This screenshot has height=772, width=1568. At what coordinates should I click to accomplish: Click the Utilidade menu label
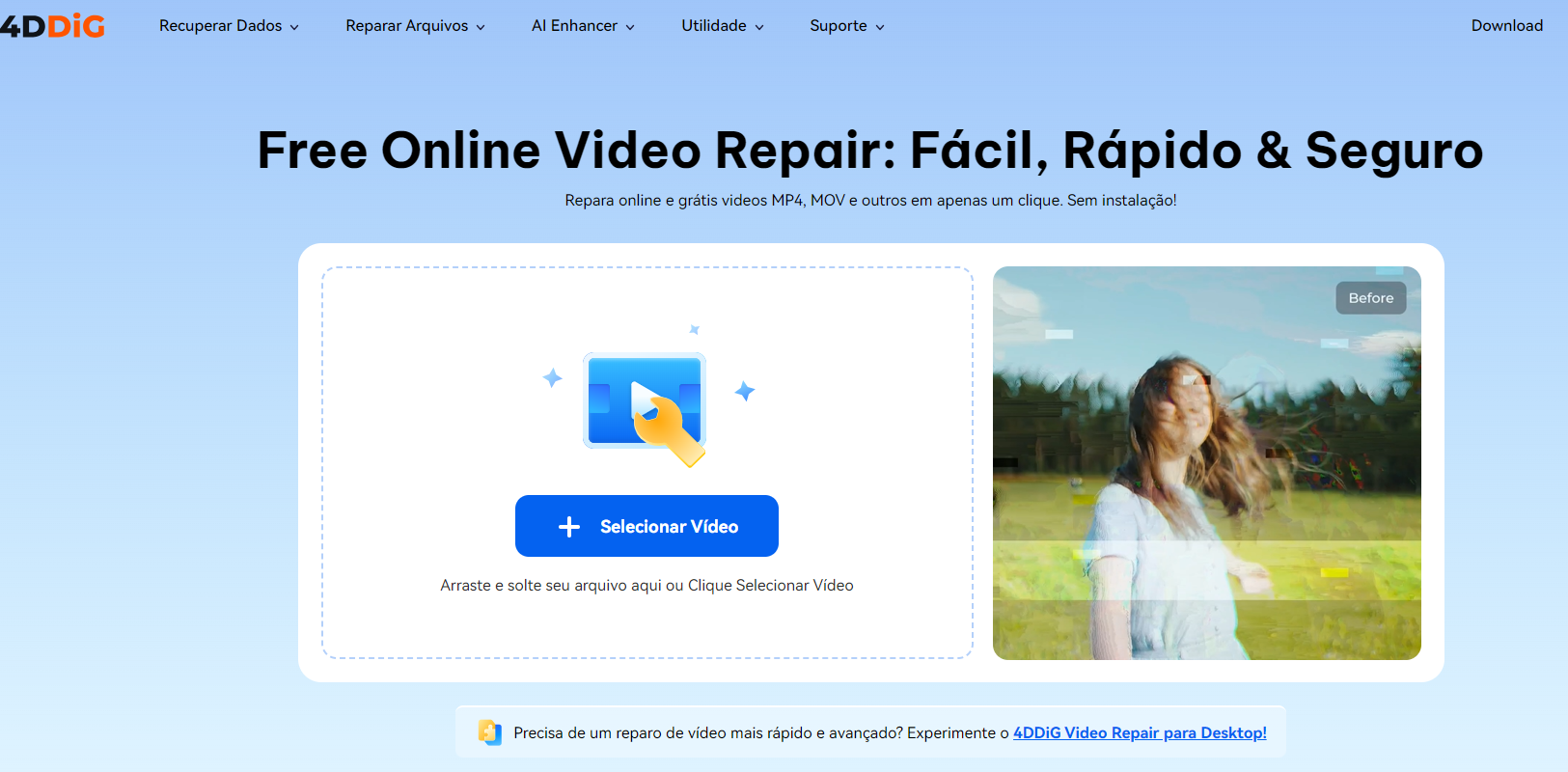pos(713,26)
